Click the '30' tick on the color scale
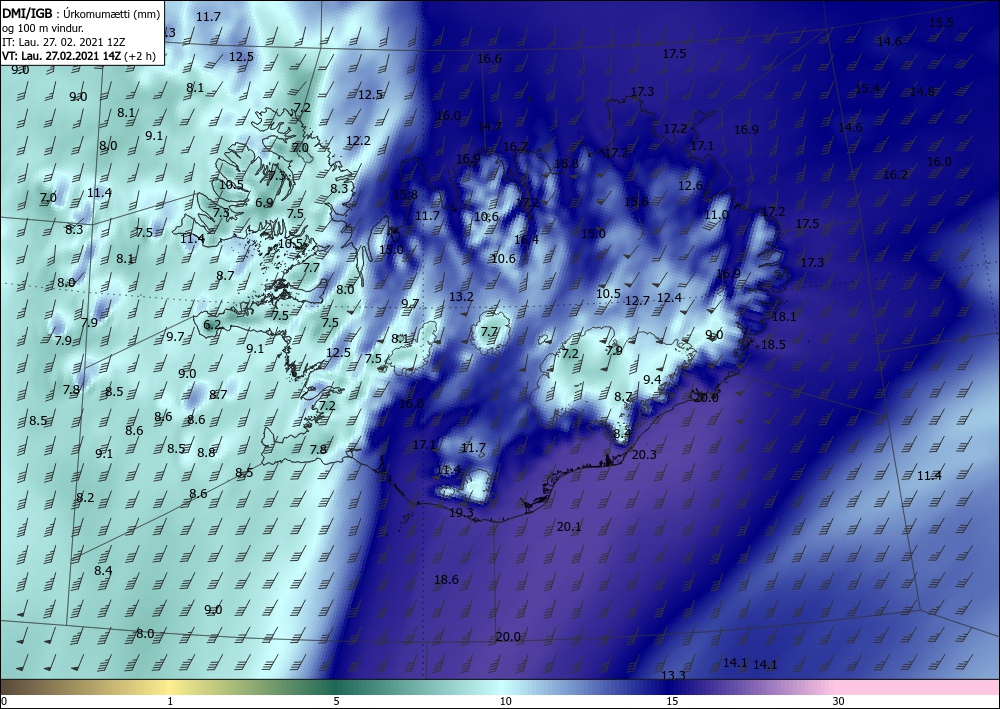Image resolution: width=1000 pixels, height=709 pixels. 838,701
